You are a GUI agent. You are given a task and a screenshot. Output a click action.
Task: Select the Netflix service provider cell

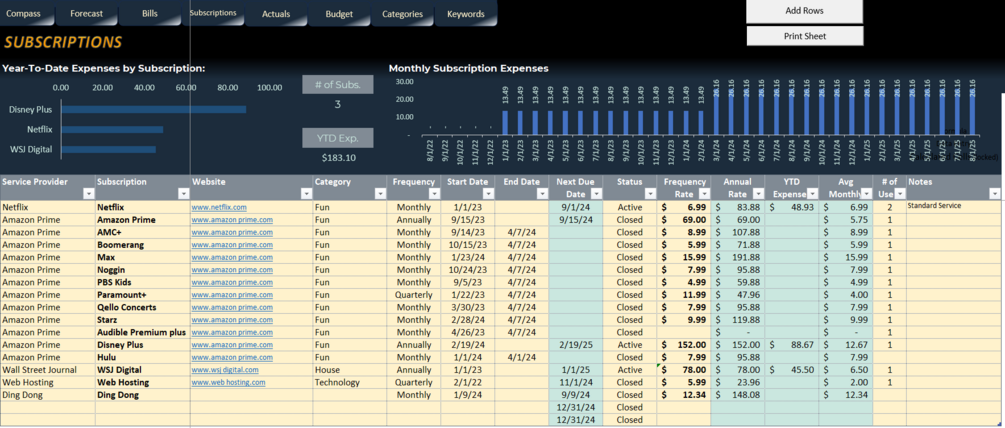click(x=47, y=208)
